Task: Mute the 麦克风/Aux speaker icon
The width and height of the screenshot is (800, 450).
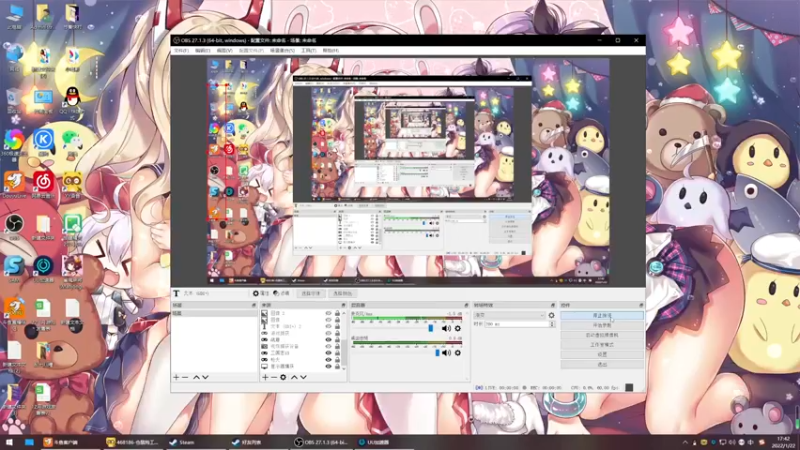Action: point(446,328)
